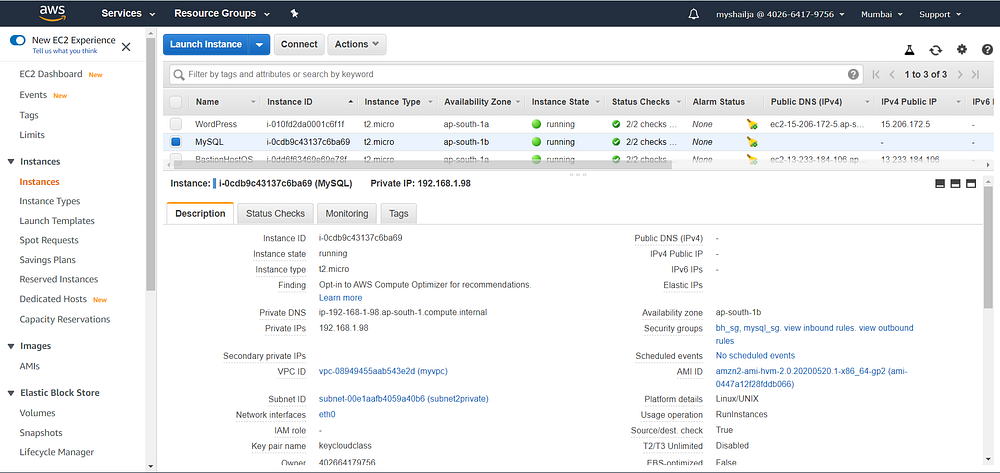Select the BastionHostOS instance checkbox
Viewport: 1000px width, 473px height.
(176, 159)
